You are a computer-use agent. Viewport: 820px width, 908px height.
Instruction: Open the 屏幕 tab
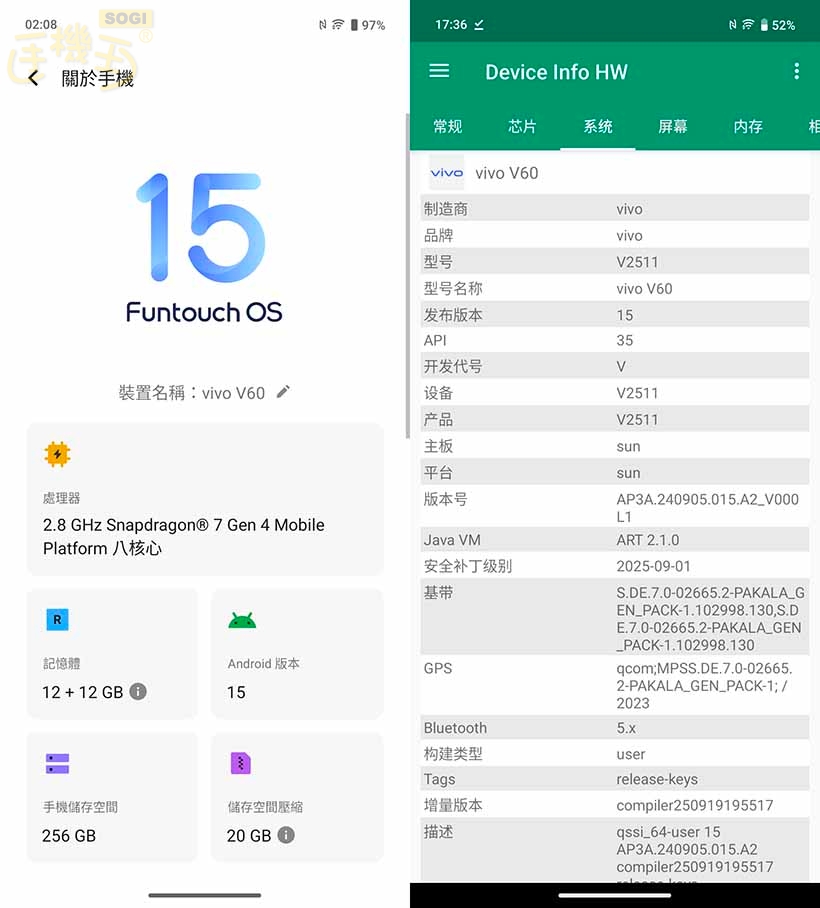672,127
